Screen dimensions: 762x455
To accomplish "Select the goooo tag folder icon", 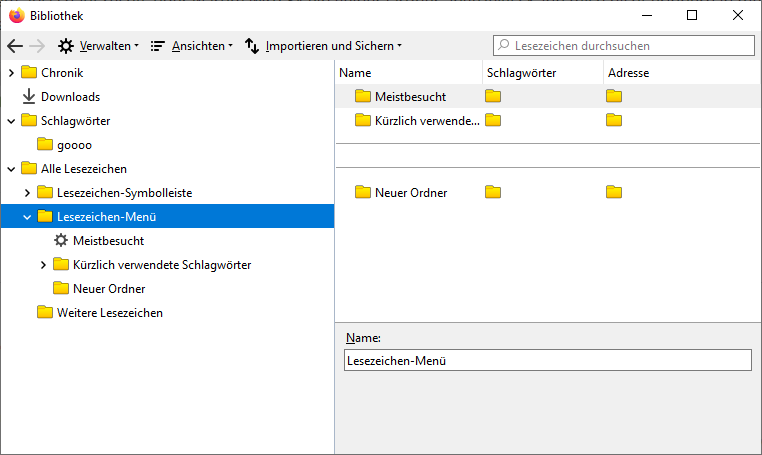I will click(x=44, y=145).
